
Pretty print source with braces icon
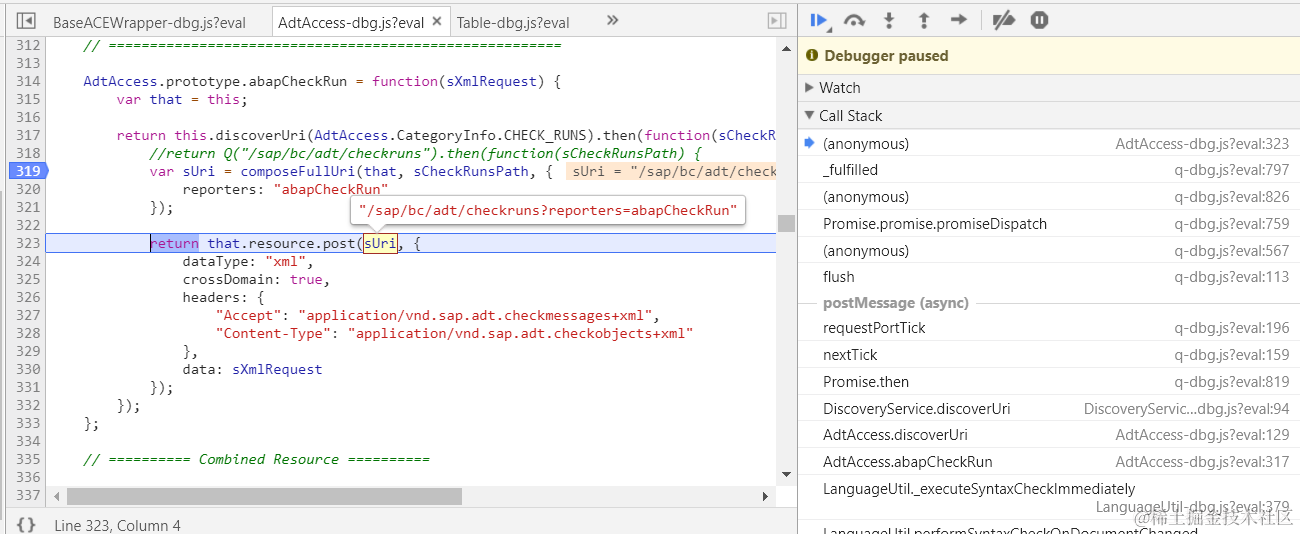pyautogui.click(x=27, y=524)
